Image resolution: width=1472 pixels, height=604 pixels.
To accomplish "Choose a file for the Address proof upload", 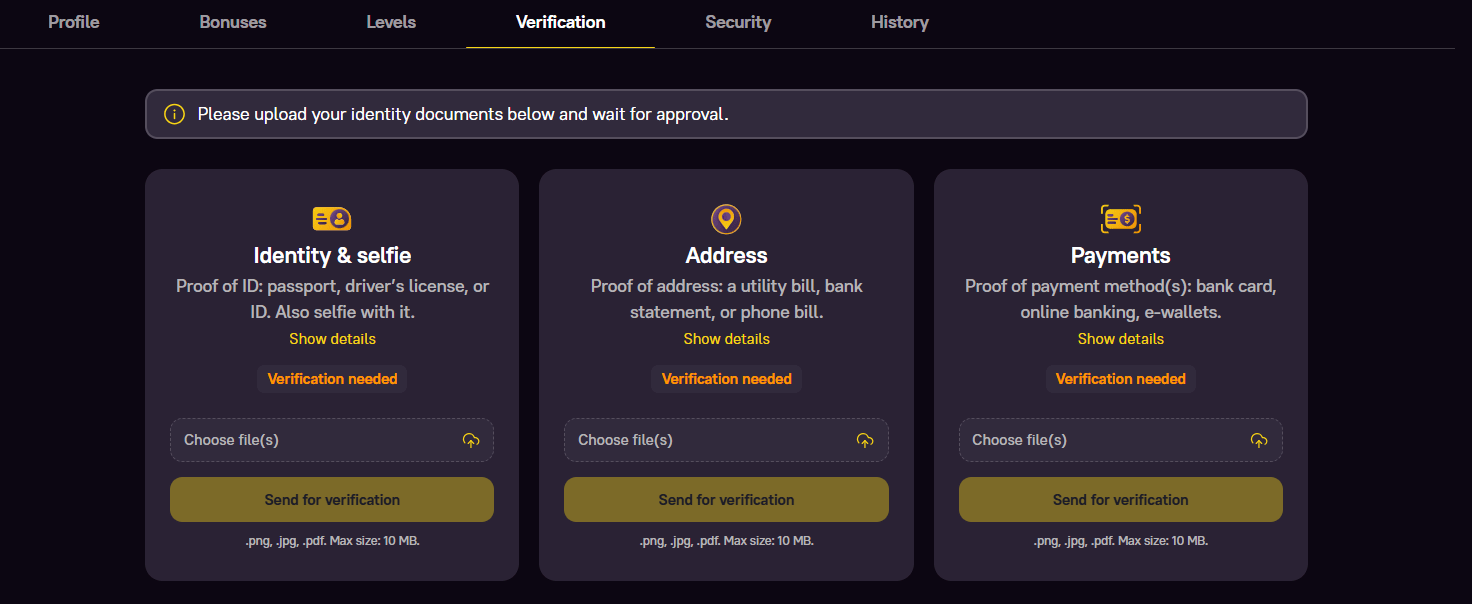I will point(726,440).
